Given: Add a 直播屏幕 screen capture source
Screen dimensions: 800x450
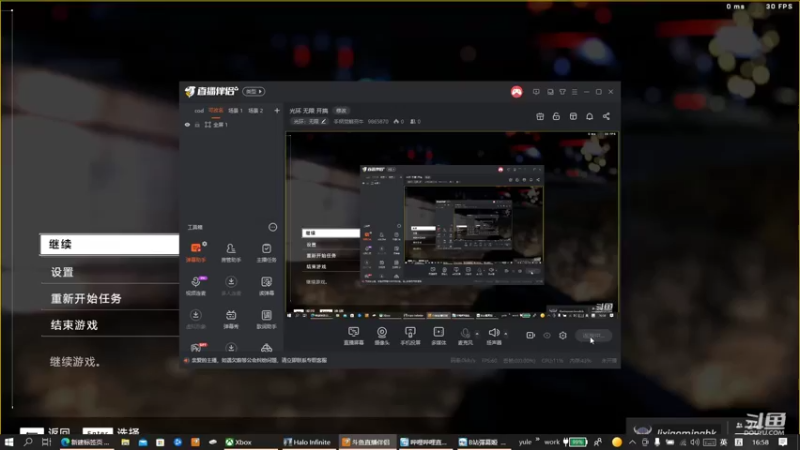Looking at the screenshot, I should (353, 336).
